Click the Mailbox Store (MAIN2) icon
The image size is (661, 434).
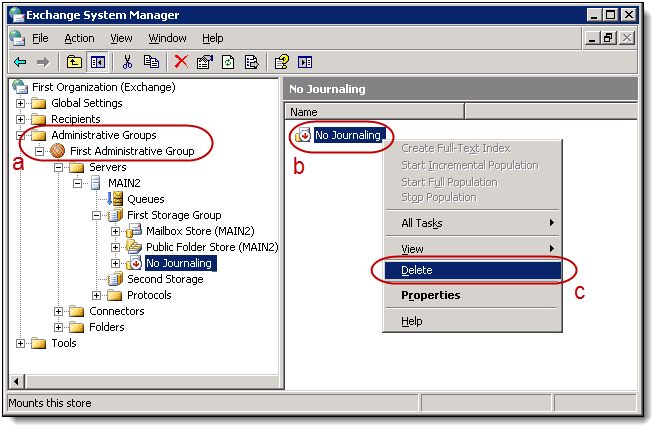pos(134,231)
